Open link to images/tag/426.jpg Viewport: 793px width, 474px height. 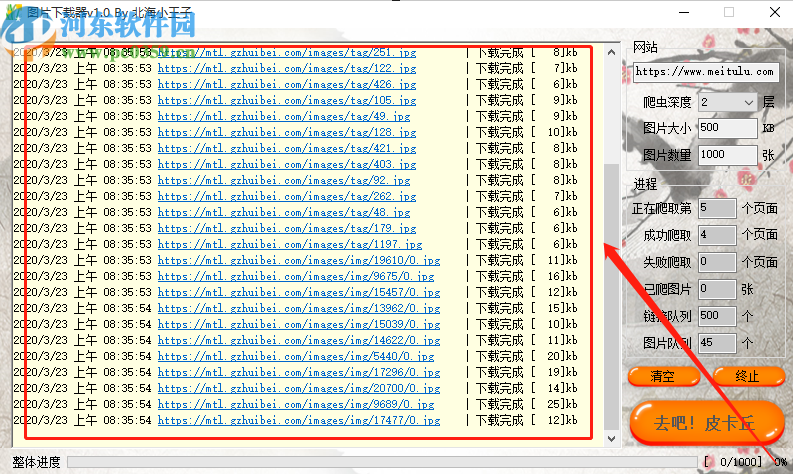point(287,84)
